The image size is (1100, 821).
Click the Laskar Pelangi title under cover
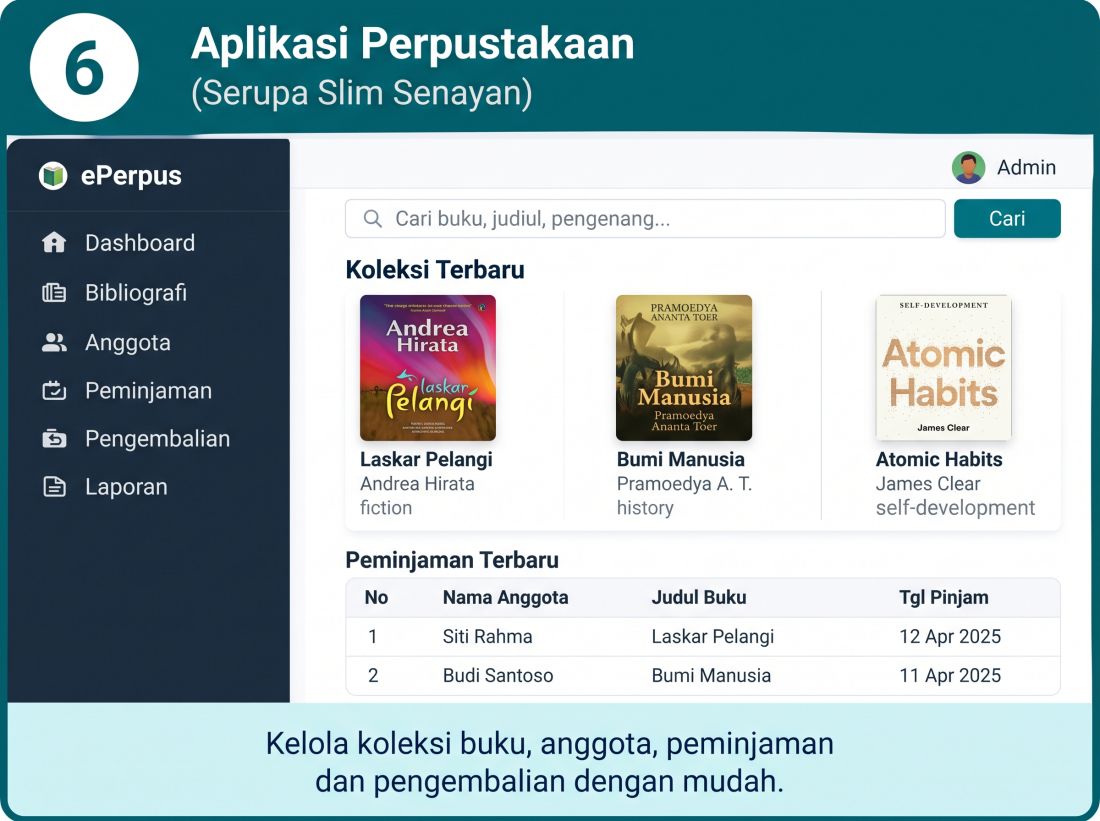tap(427, 460)
